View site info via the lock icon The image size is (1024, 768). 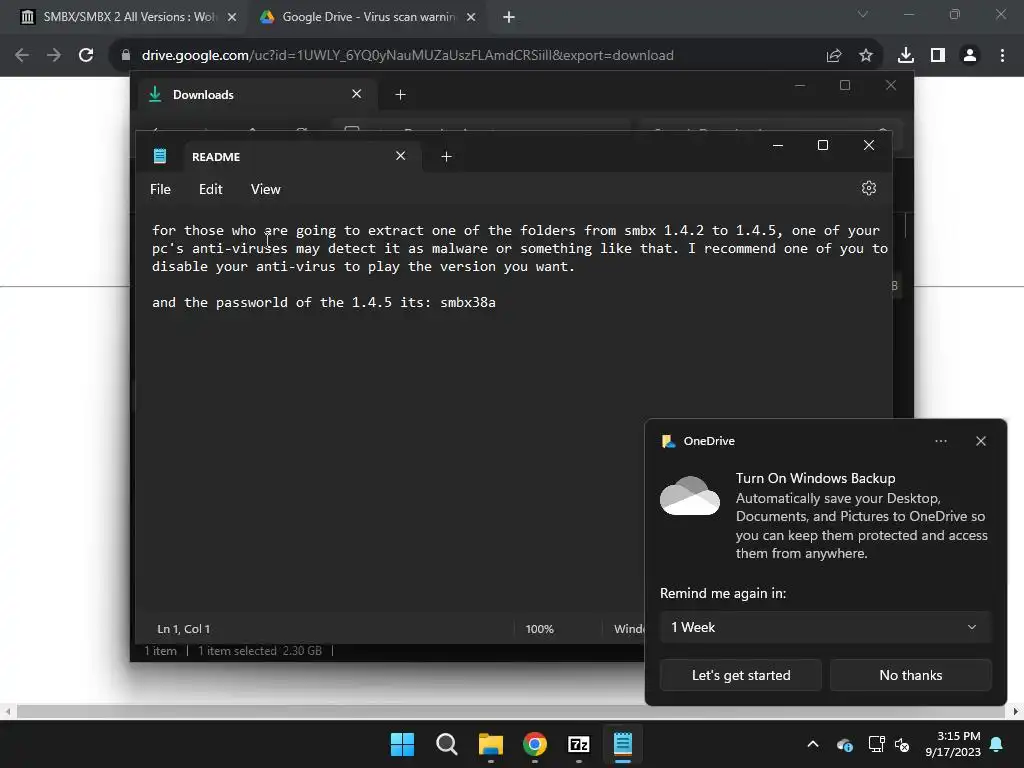(126, 56)
